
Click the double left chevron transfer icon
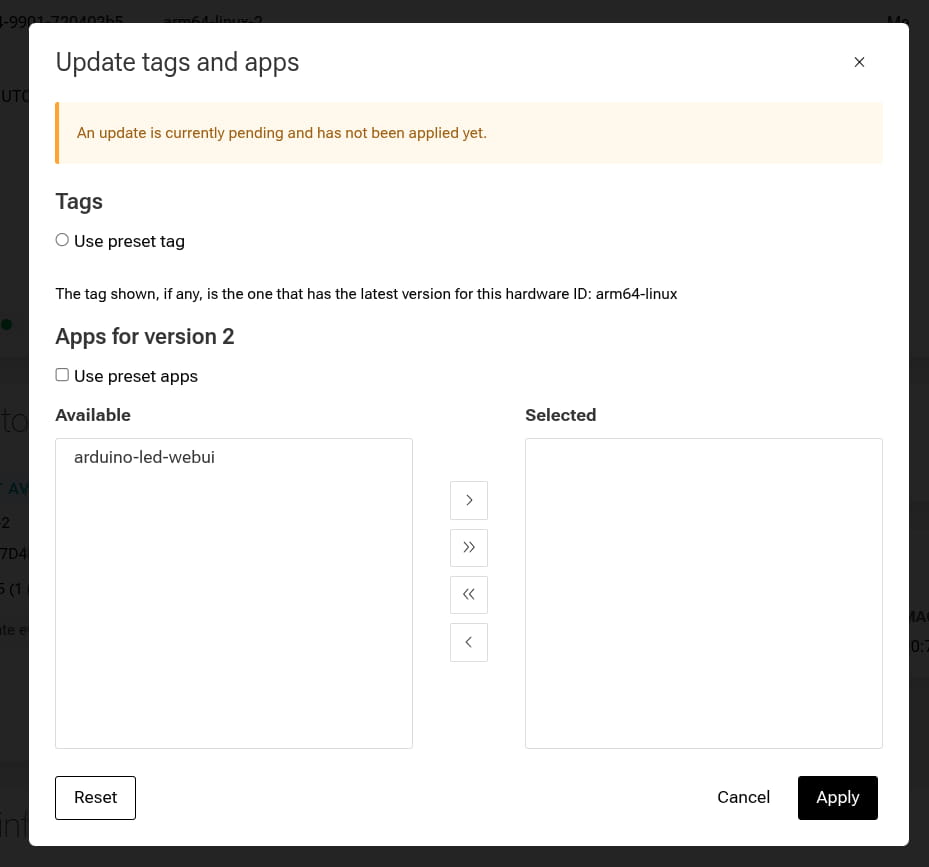click(468, 594)
